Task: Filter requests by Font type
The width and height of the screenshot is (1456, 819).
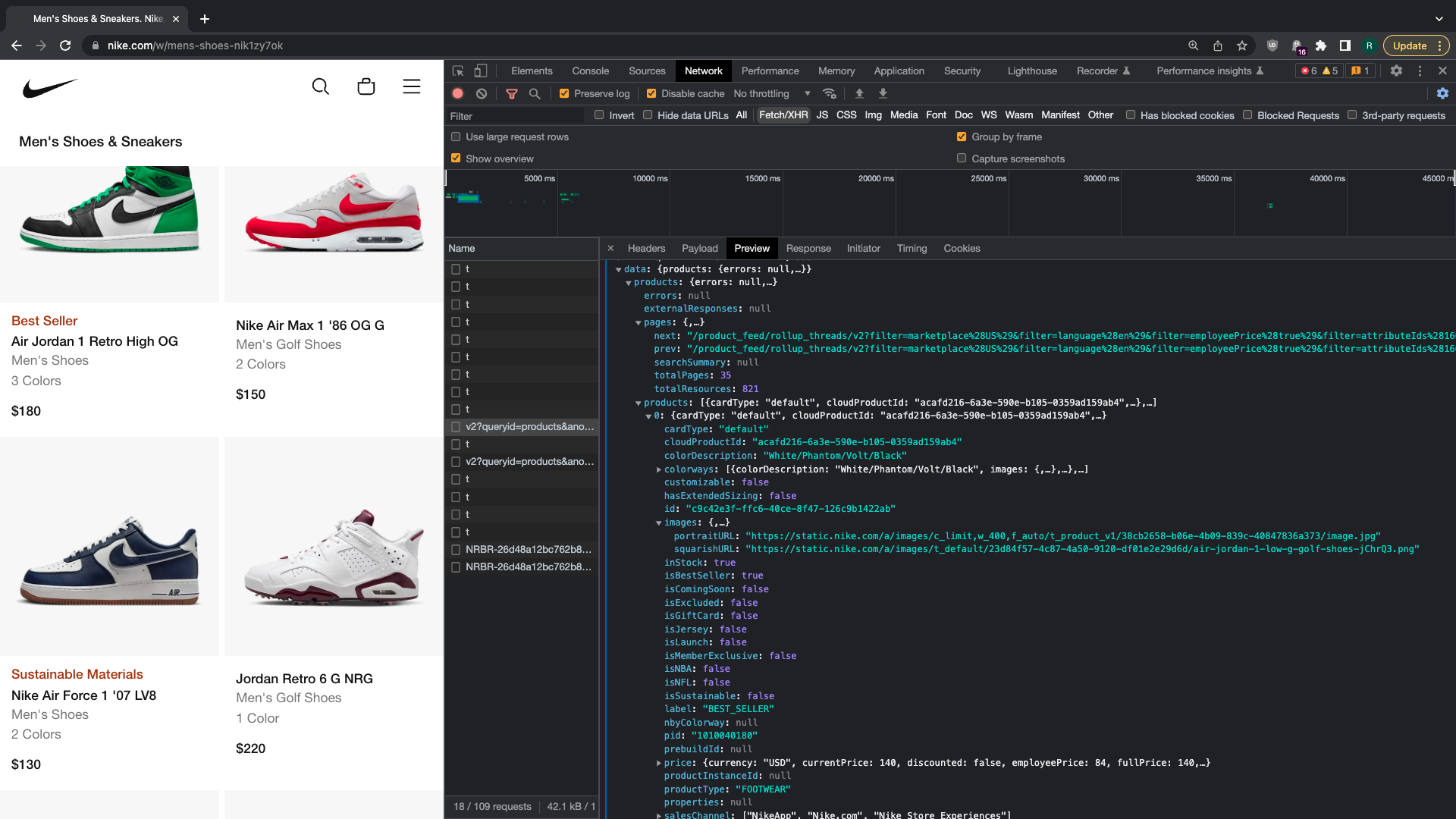Action: tap(936, 115)
